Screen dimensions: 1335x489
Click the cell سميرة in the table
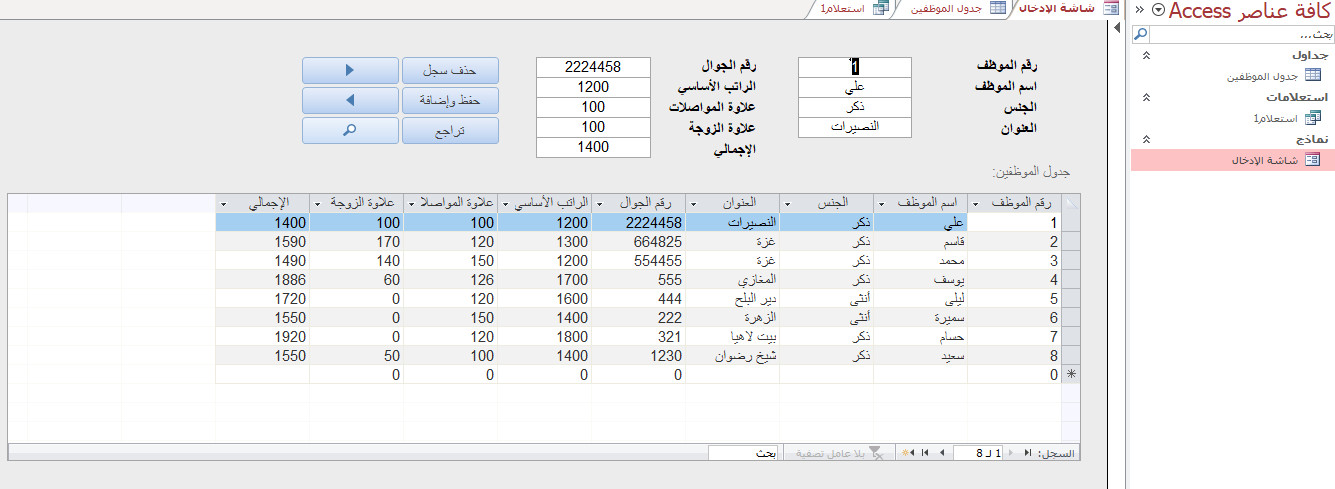[x=920, y=317]
